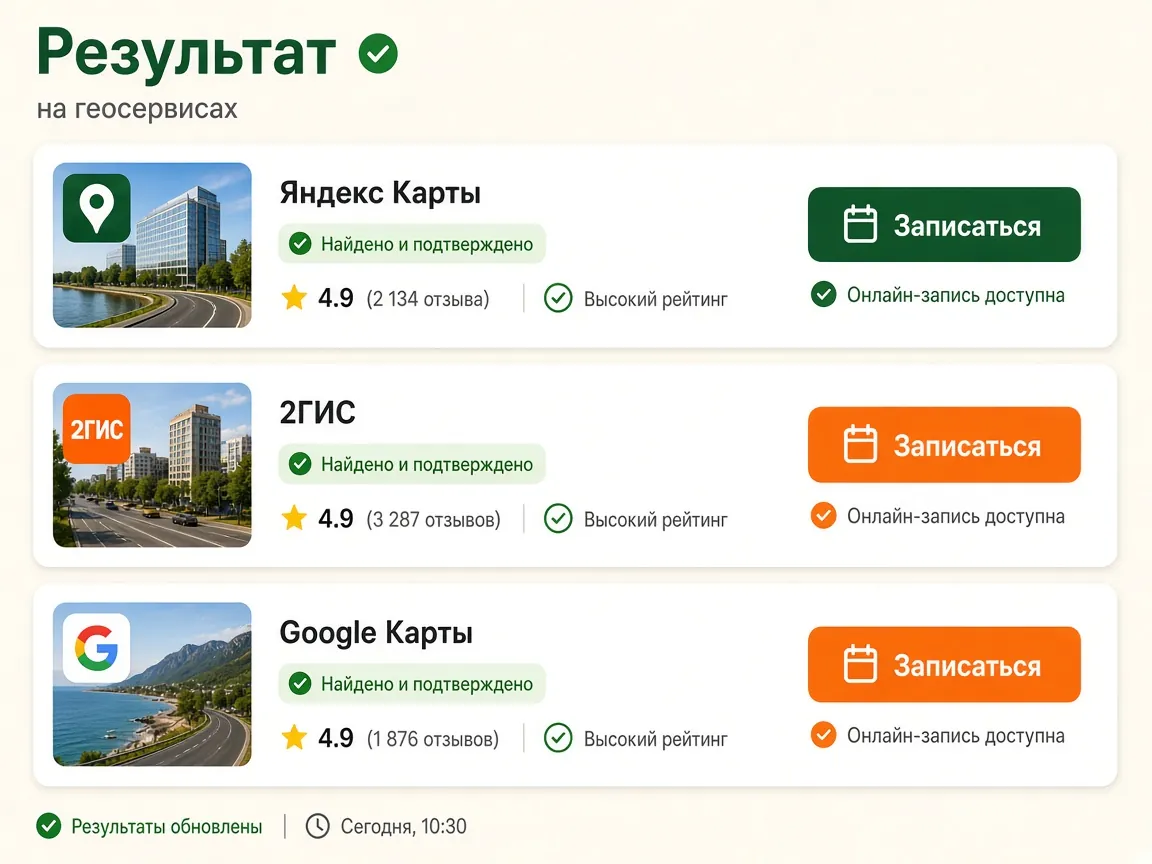Click the green check beside Яндекс Онлайн-запись доступна
The height and width of the screenshot is (864, 1152).
(824, 295)
